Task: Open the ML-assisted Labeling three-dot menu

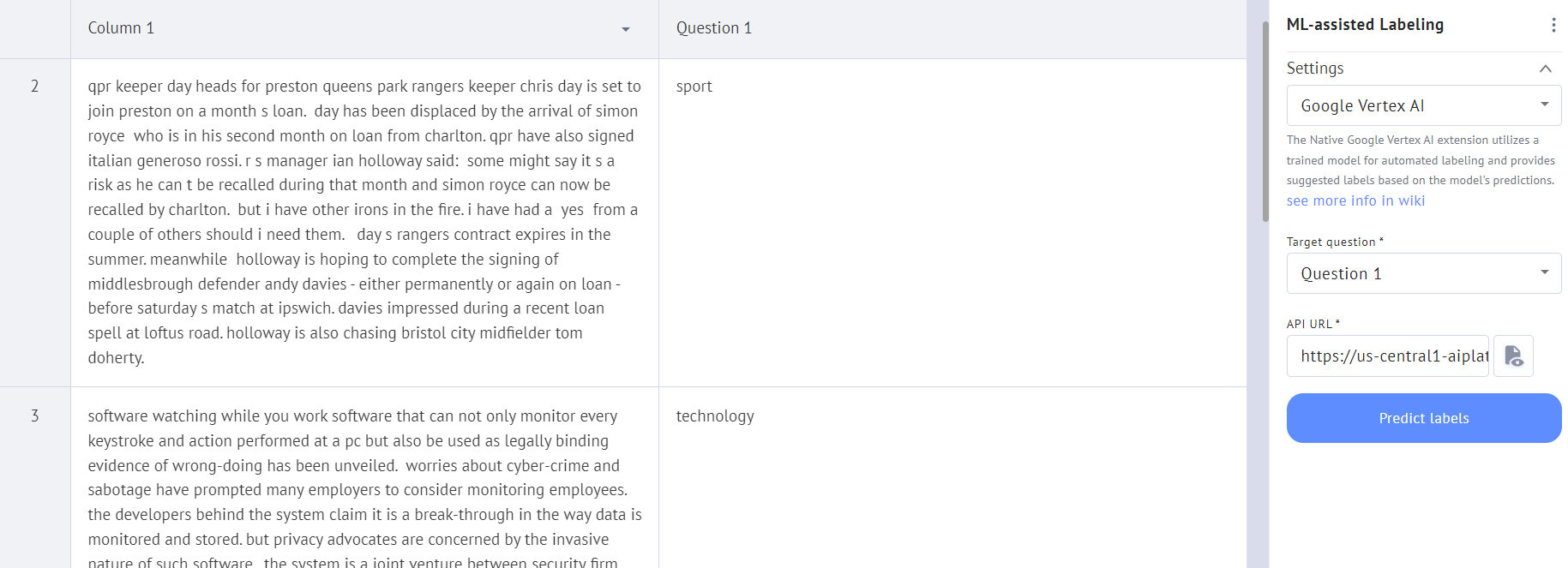Action: tap(1553, 25)
